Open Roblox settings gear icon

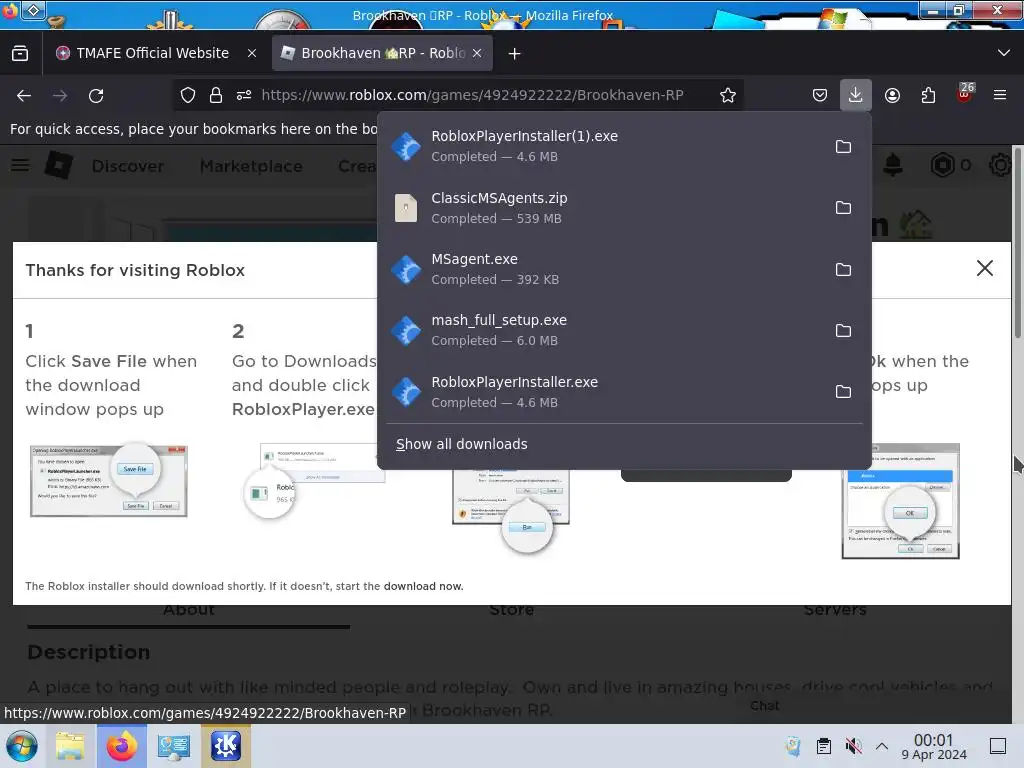[1000, 165]
